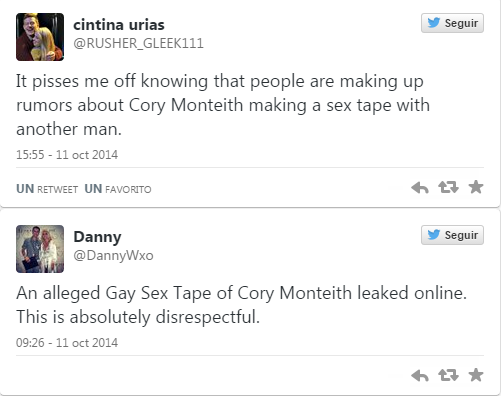Viewport: 501px width, 396px height.
Task: Follow Danny via Seguir button
Action: (452, 235)
